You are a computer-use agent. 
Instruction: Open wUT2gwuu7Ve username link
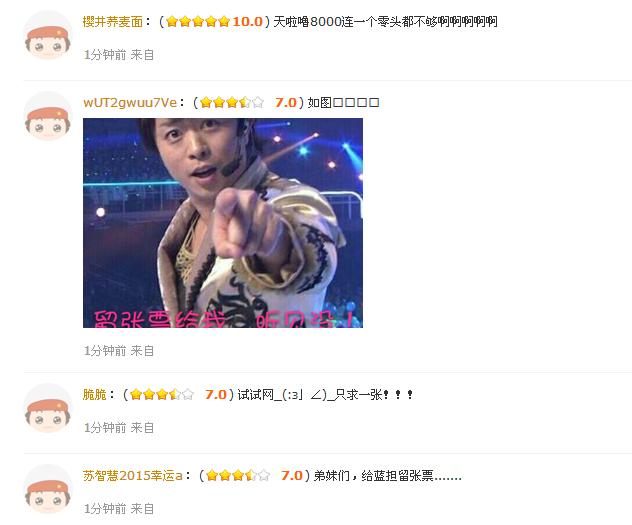click(130, 102)
